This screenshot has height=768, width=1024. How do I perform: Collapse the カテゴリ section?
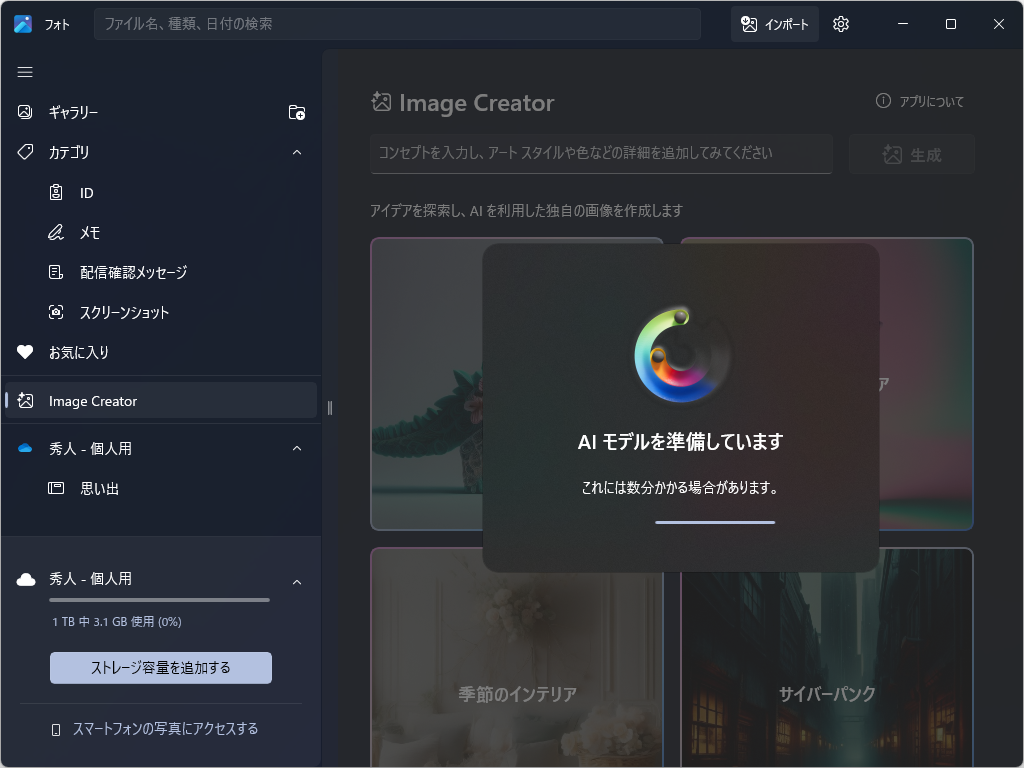pos(296,152)
